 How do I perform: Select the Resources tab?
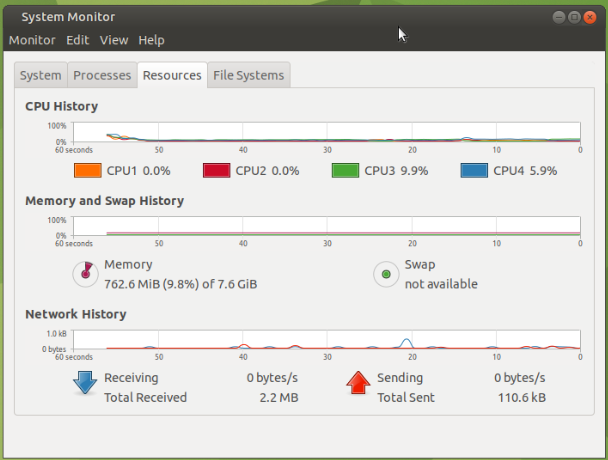point(171,75)
